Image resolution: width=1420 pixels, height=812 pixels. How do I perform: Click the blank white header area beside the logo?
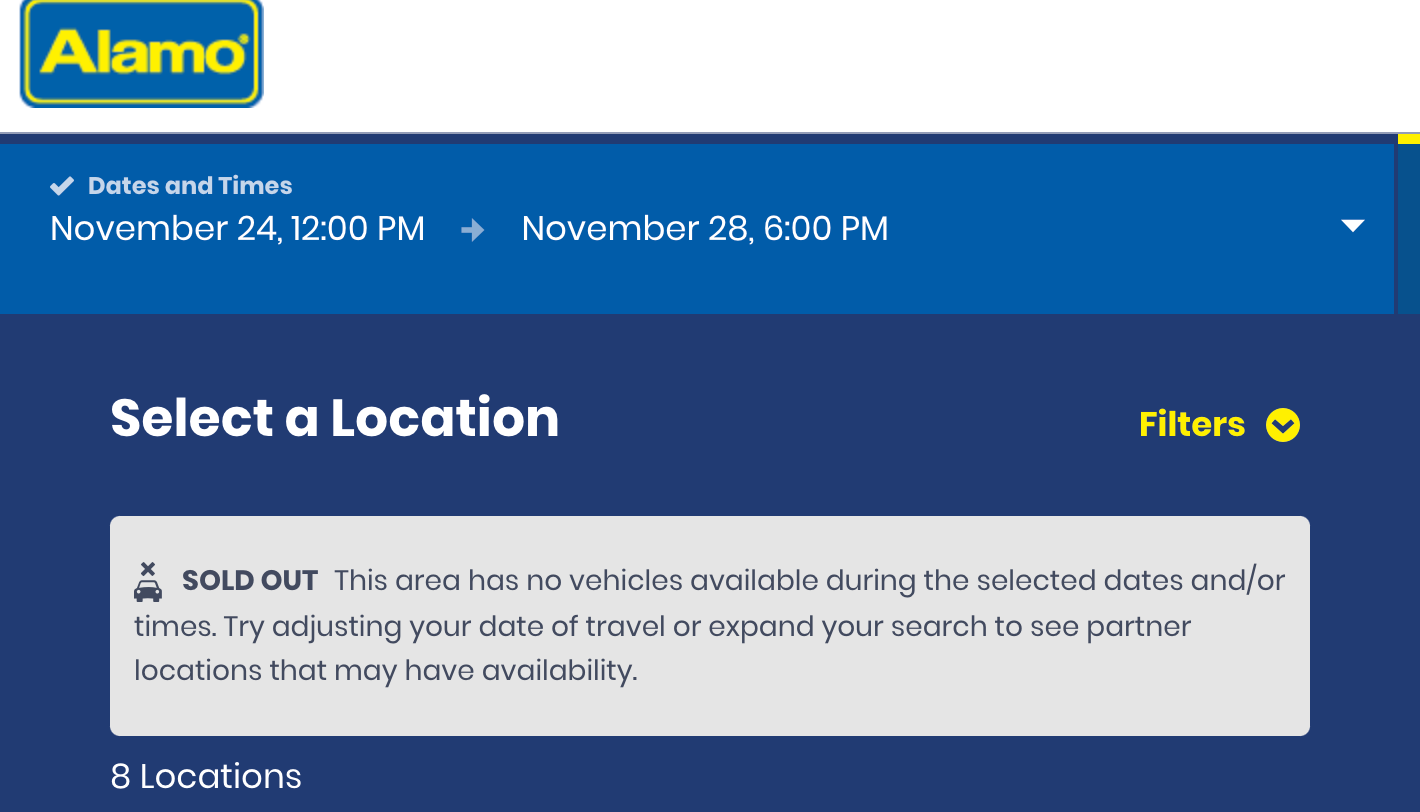[x=800, y=60]
